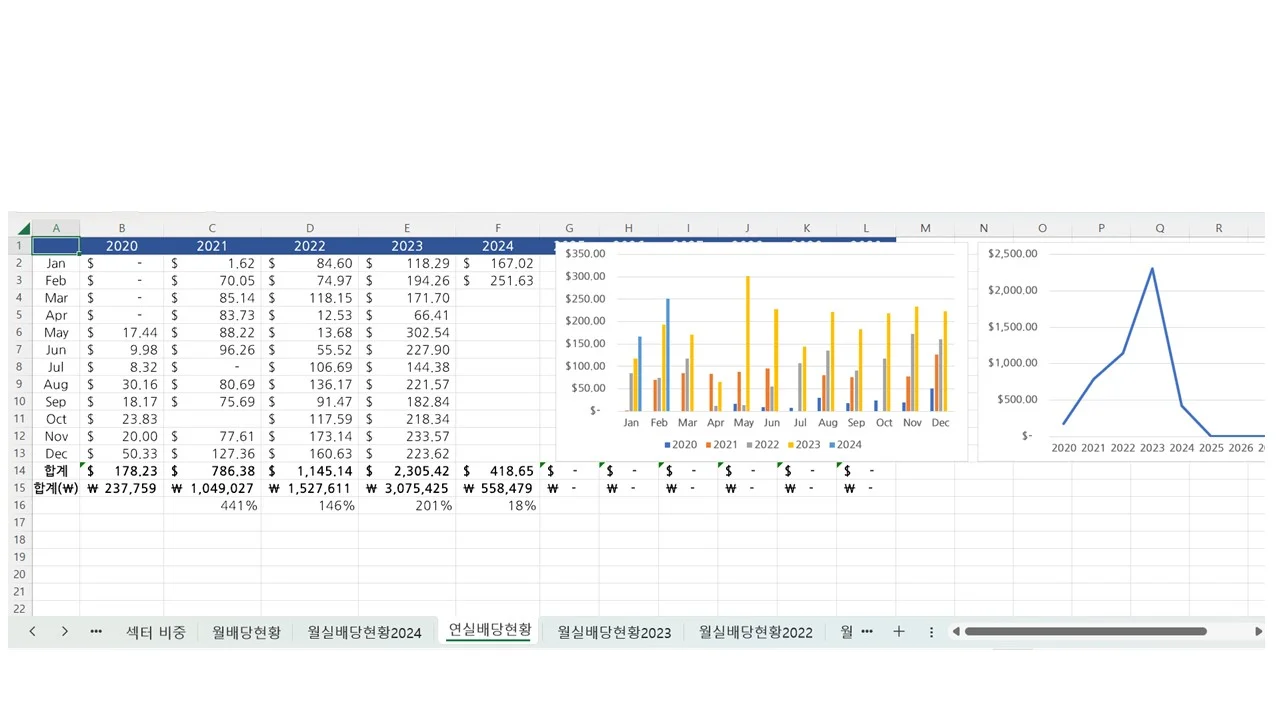This screenshot has width=1280, height=720.
Task: Select the Jan row label cell
Action: (x=56, y=263)
